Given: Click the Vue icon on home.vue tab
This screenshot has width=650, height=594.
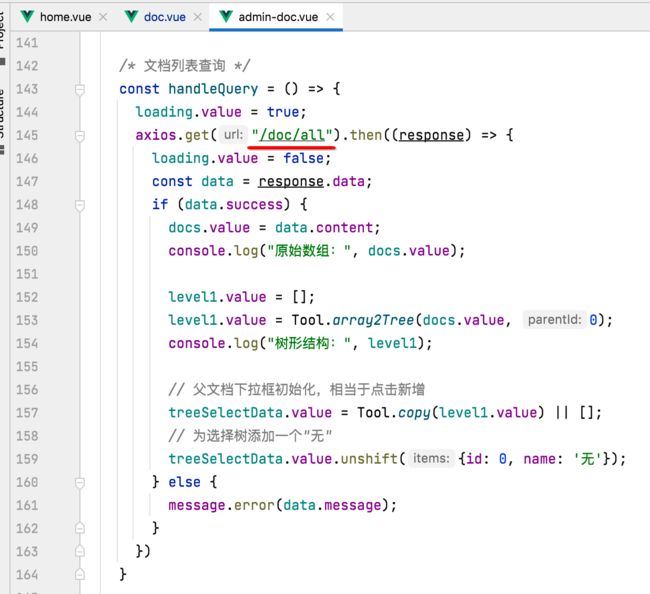Looking at the screenshot, I should pos(27,17).
